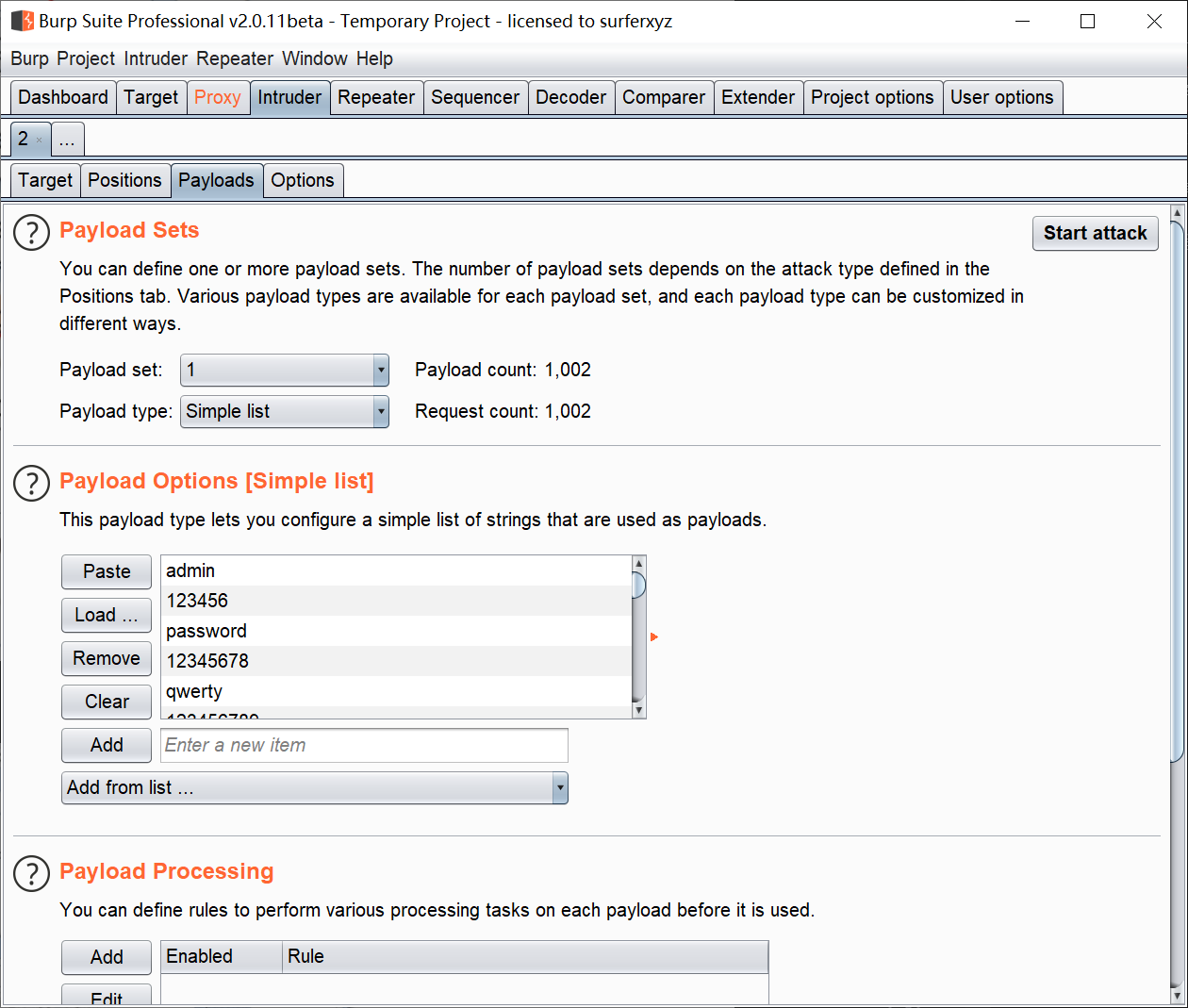The image size is (1188, 1008).
Task: Click the Rule column header
Action: (525, 956)
